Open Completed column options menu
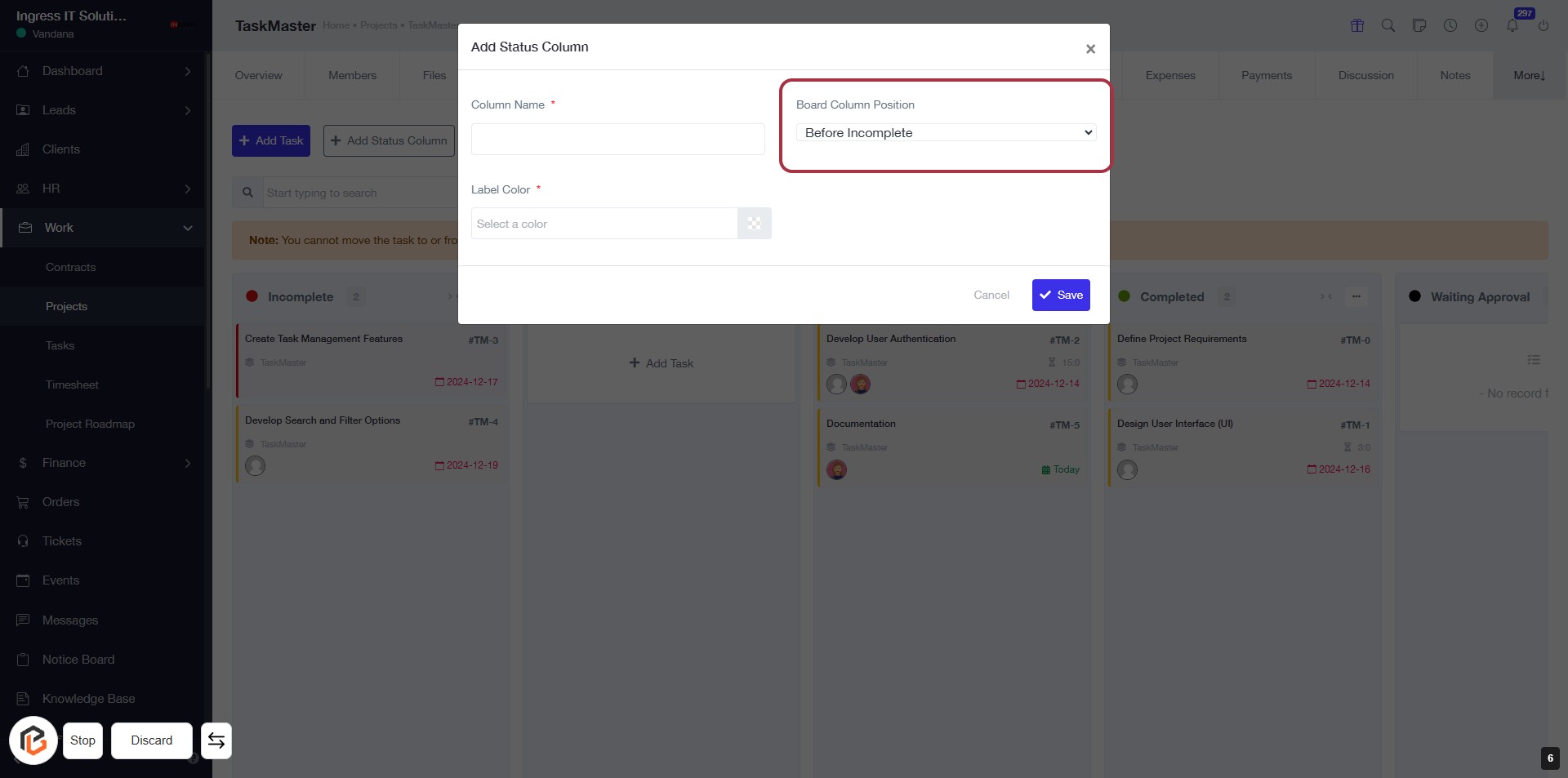Screen dimensions: 1568x778 coord(1356,296)
